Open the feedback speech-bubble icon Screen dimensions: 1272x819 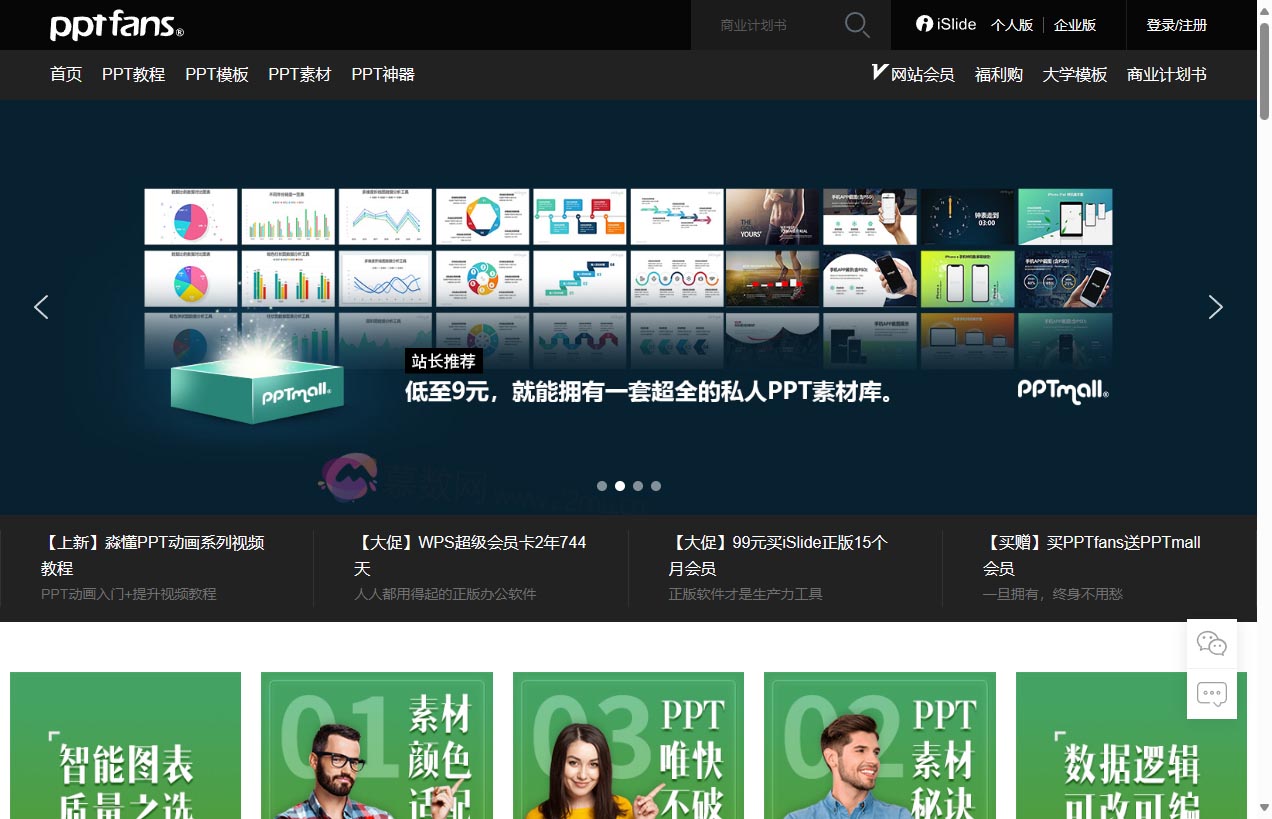1212,693
